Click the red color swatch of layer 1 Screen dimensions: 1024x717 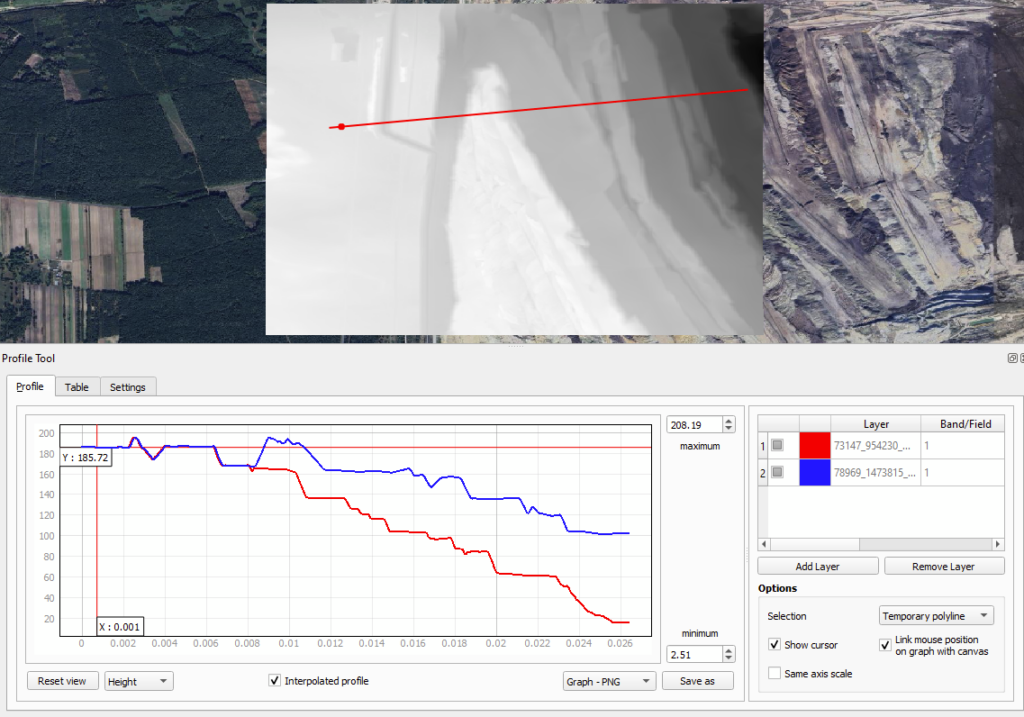pos(815,445)
